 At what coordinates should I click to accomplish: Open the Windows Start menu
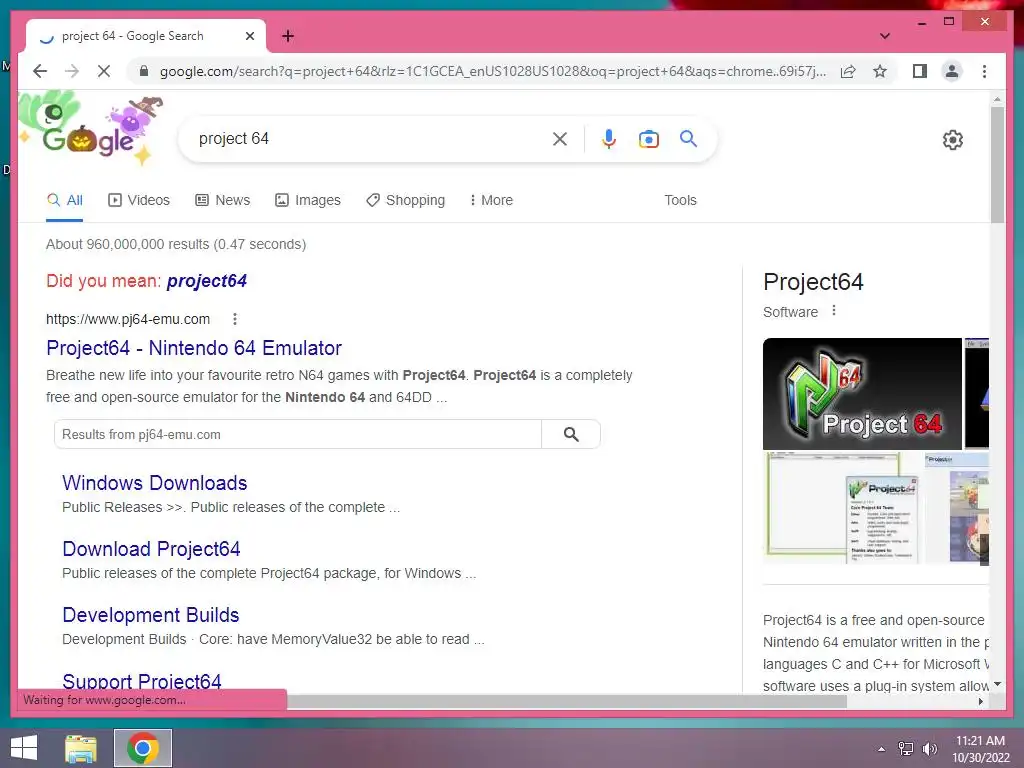(24, 748)
